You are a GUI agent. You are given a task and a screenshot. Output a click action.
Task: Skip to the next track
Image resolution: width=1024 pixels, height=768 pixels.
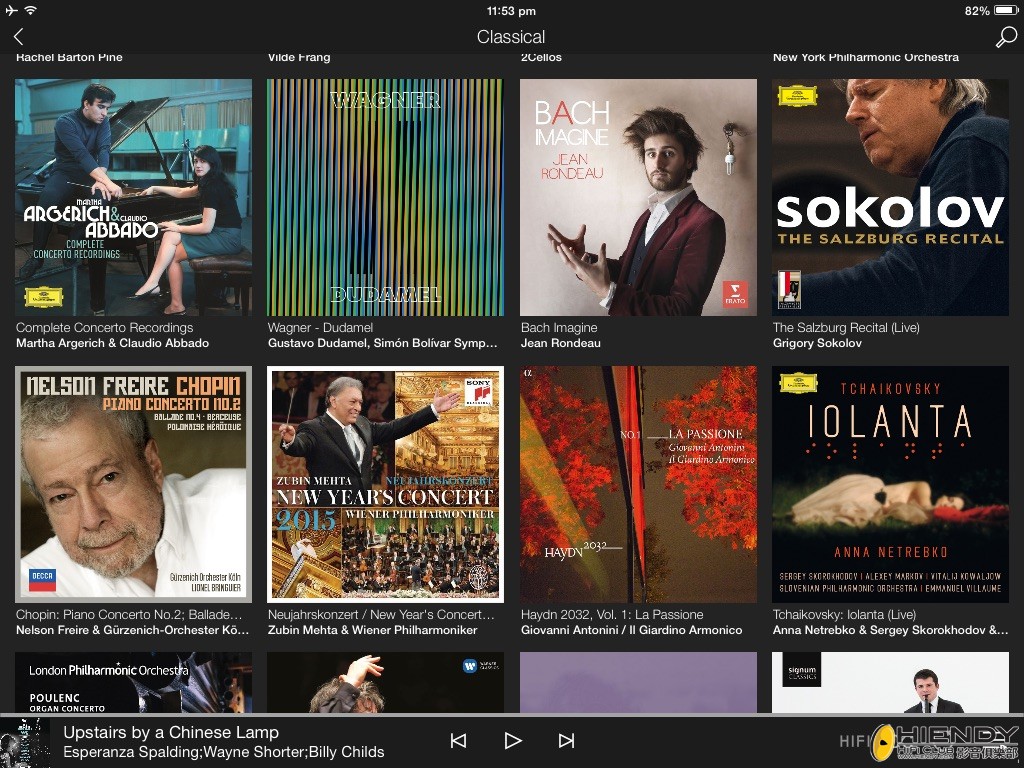point(566,741)
